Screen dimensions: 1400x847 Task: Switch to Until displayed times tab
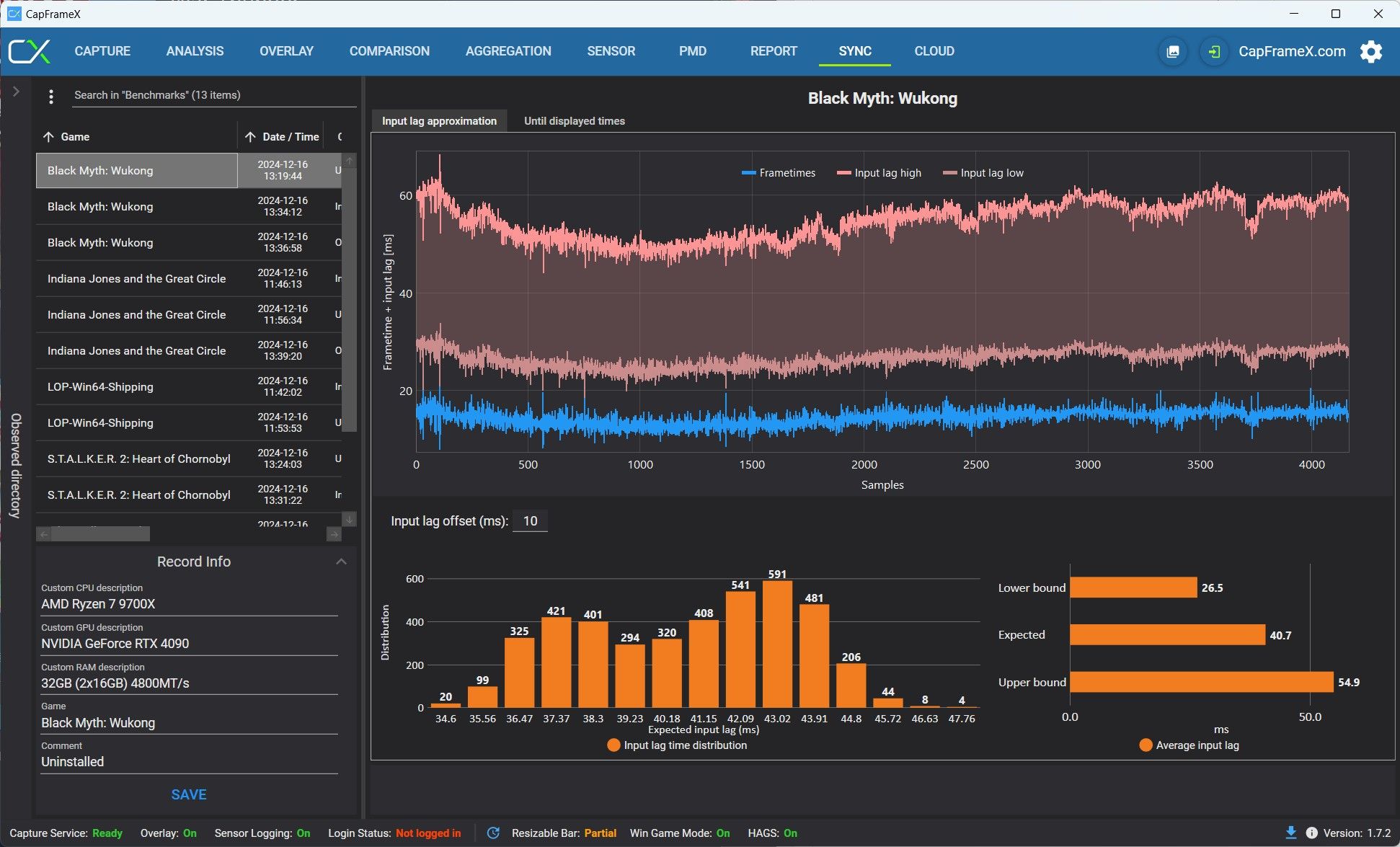(575, 121)
